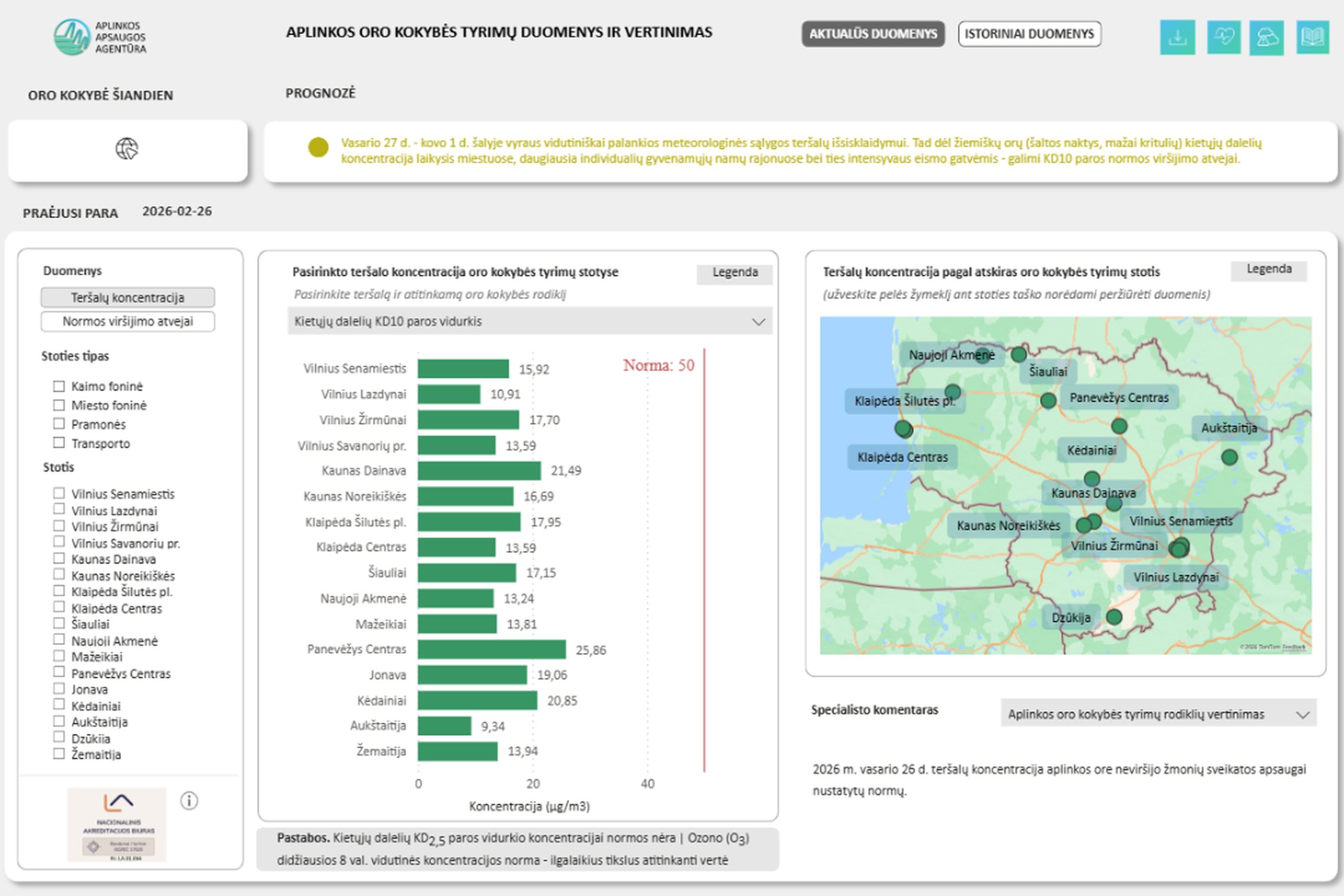This screenshot has width=1344, height=896.
Task: Click the globe map icon
Action: 127,149
